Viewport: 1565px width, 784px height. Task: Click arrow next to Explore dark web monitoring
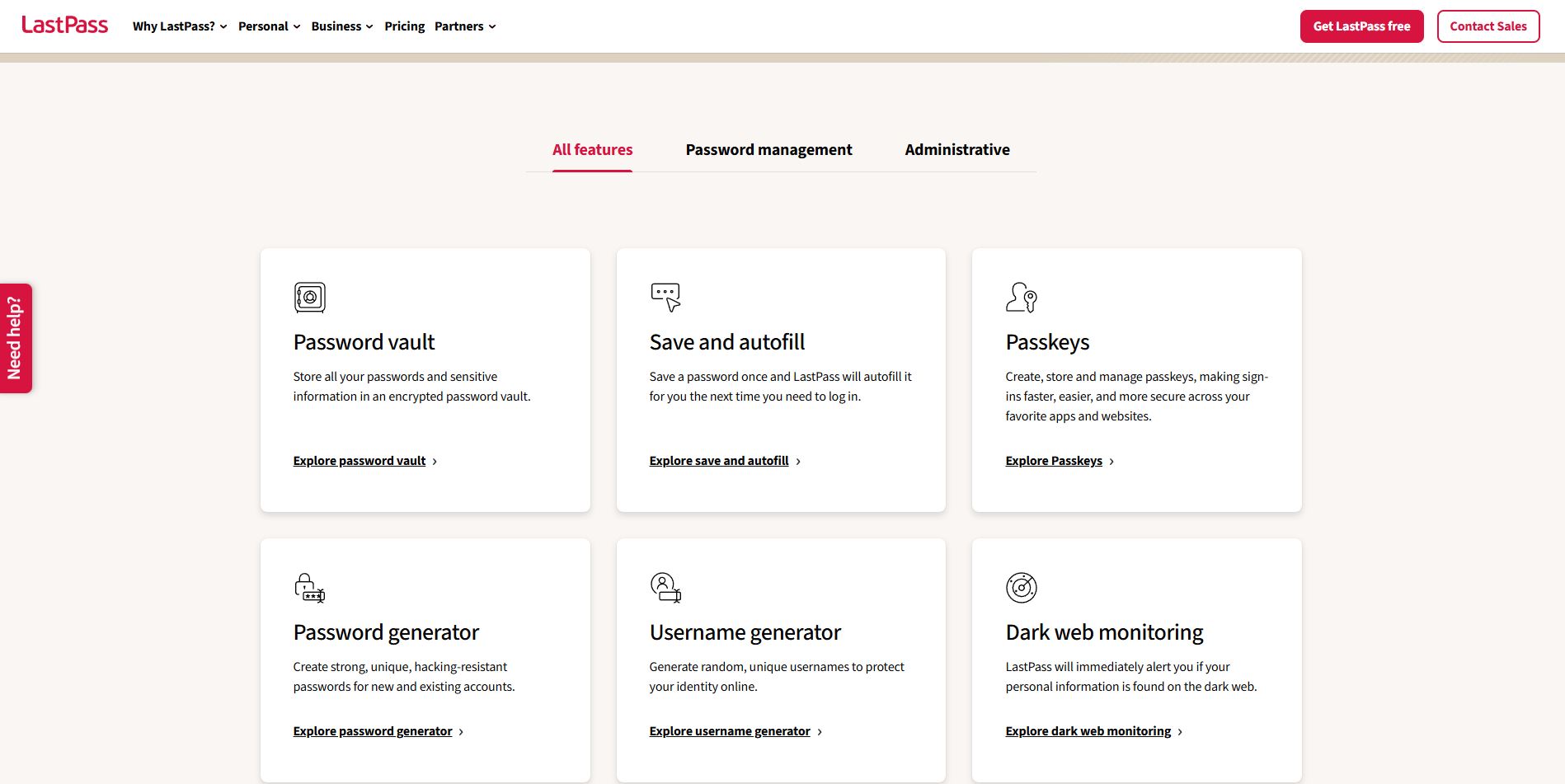(x=1180, y=732)
